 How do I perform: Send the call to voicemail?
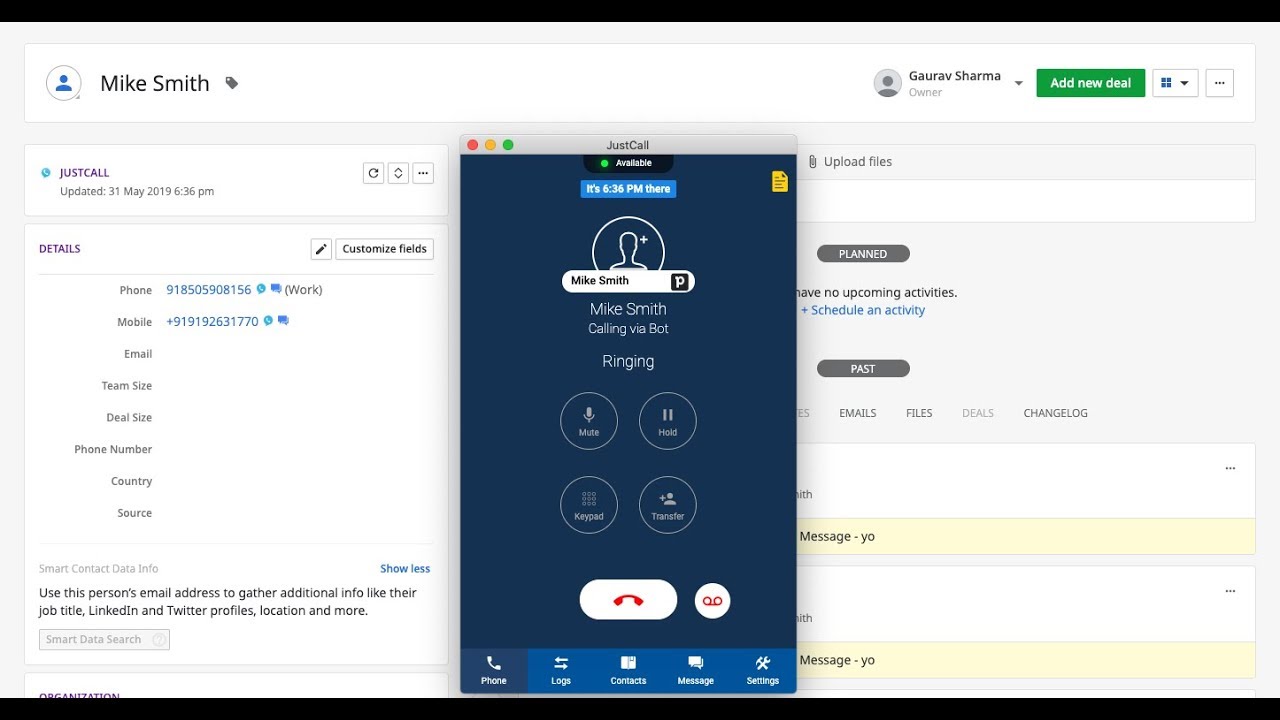coord(712,600)
